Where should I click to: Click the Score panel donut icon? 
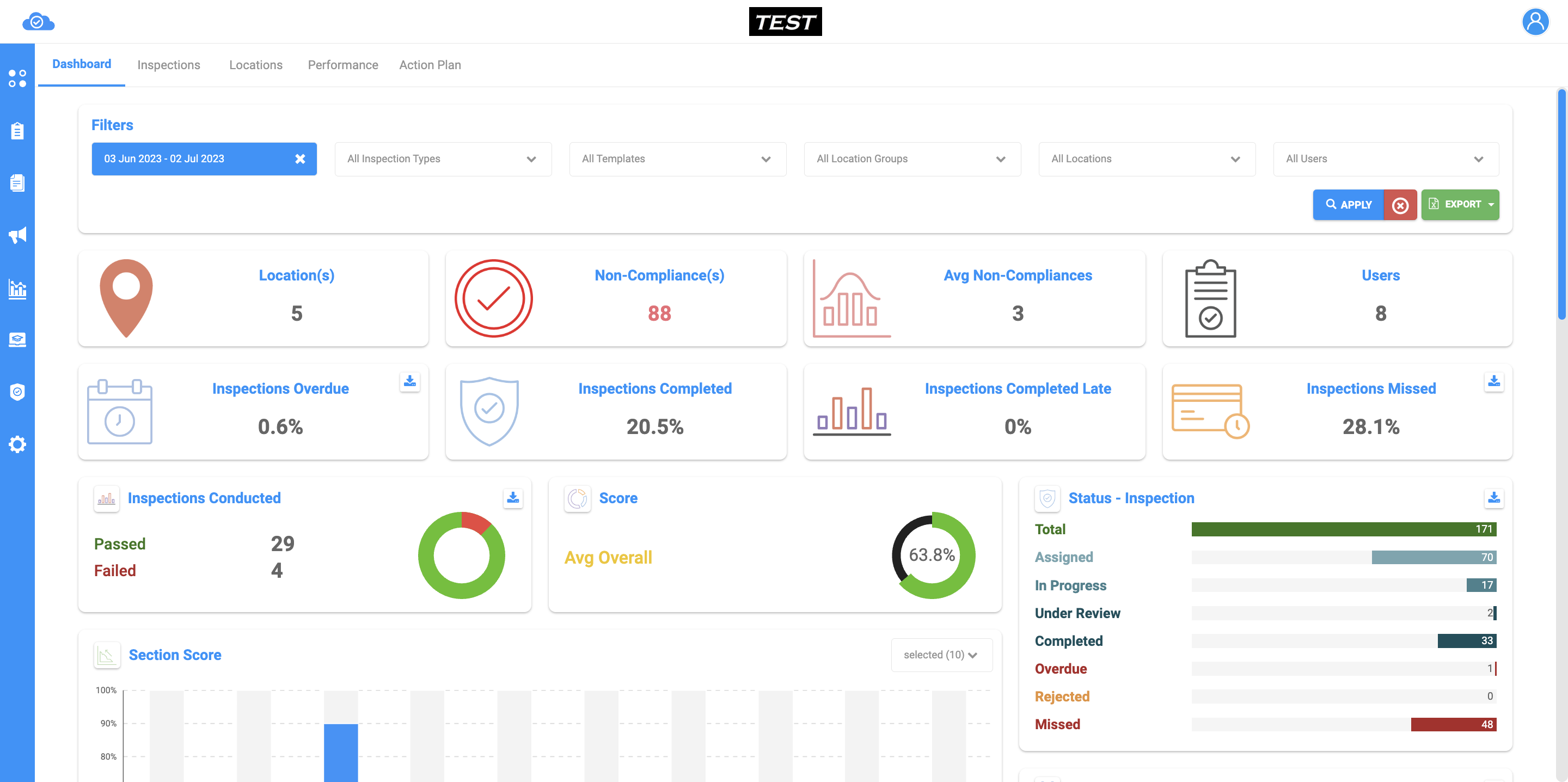(x=577, y=499)
